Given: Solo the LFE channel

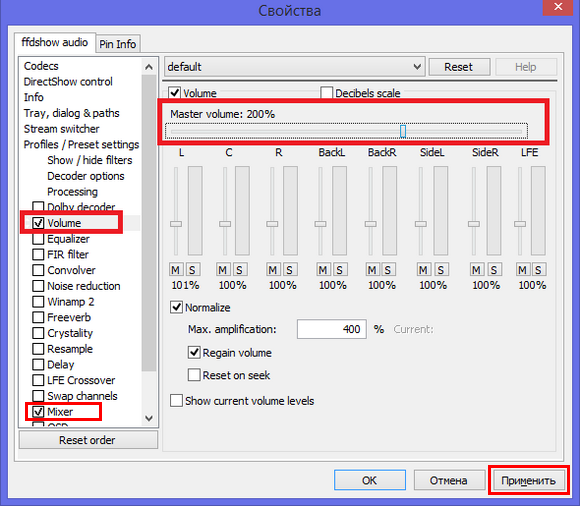Looking at the screenshot, I should click(538, 270).
